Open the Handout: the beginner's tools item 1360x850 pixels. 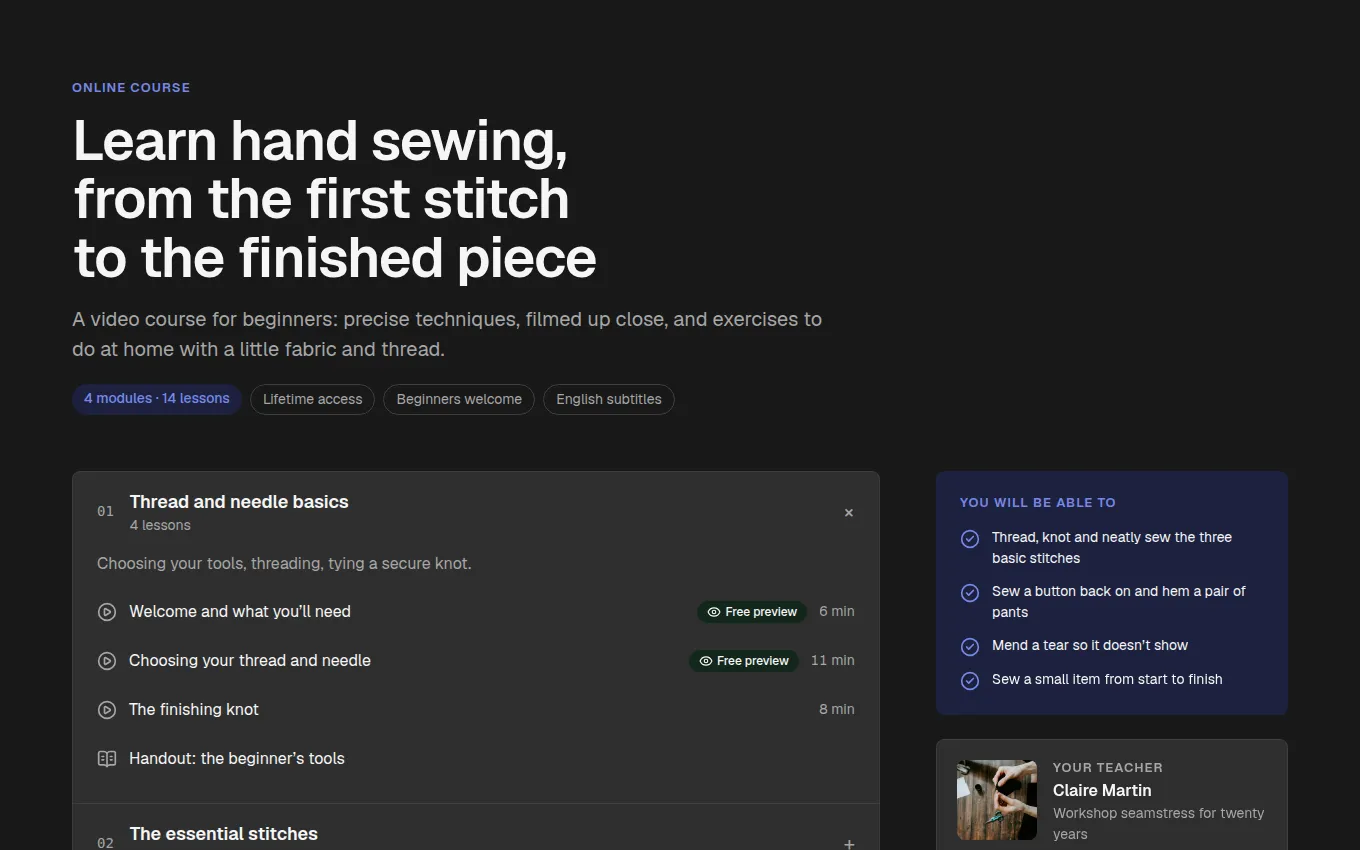(476, 759)
